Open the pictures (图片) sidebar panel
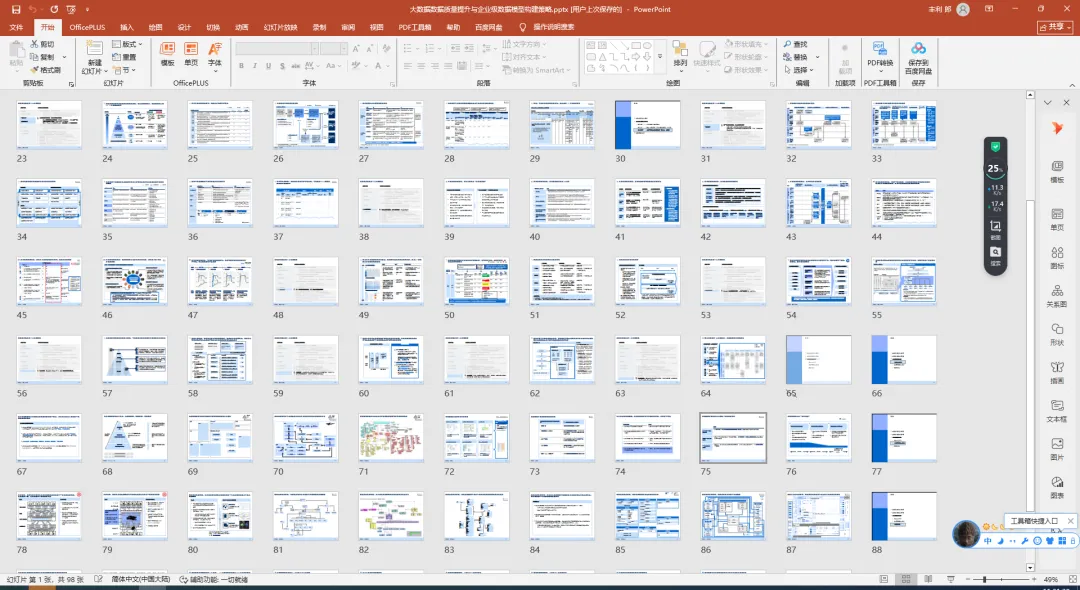This screenshot has width=1080, height=590. coord(1057,449)
